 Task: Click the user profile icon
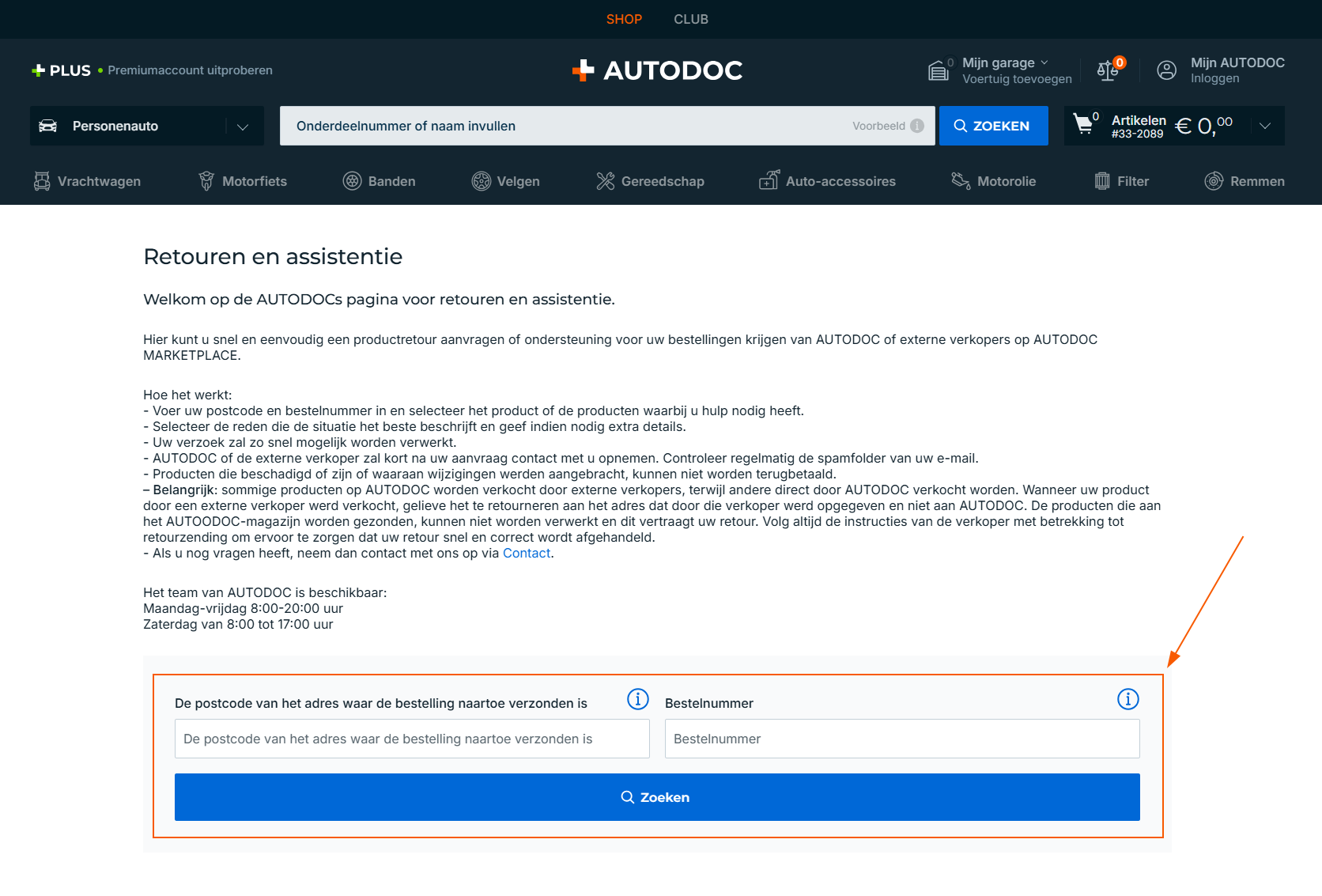click(1166, 70)
